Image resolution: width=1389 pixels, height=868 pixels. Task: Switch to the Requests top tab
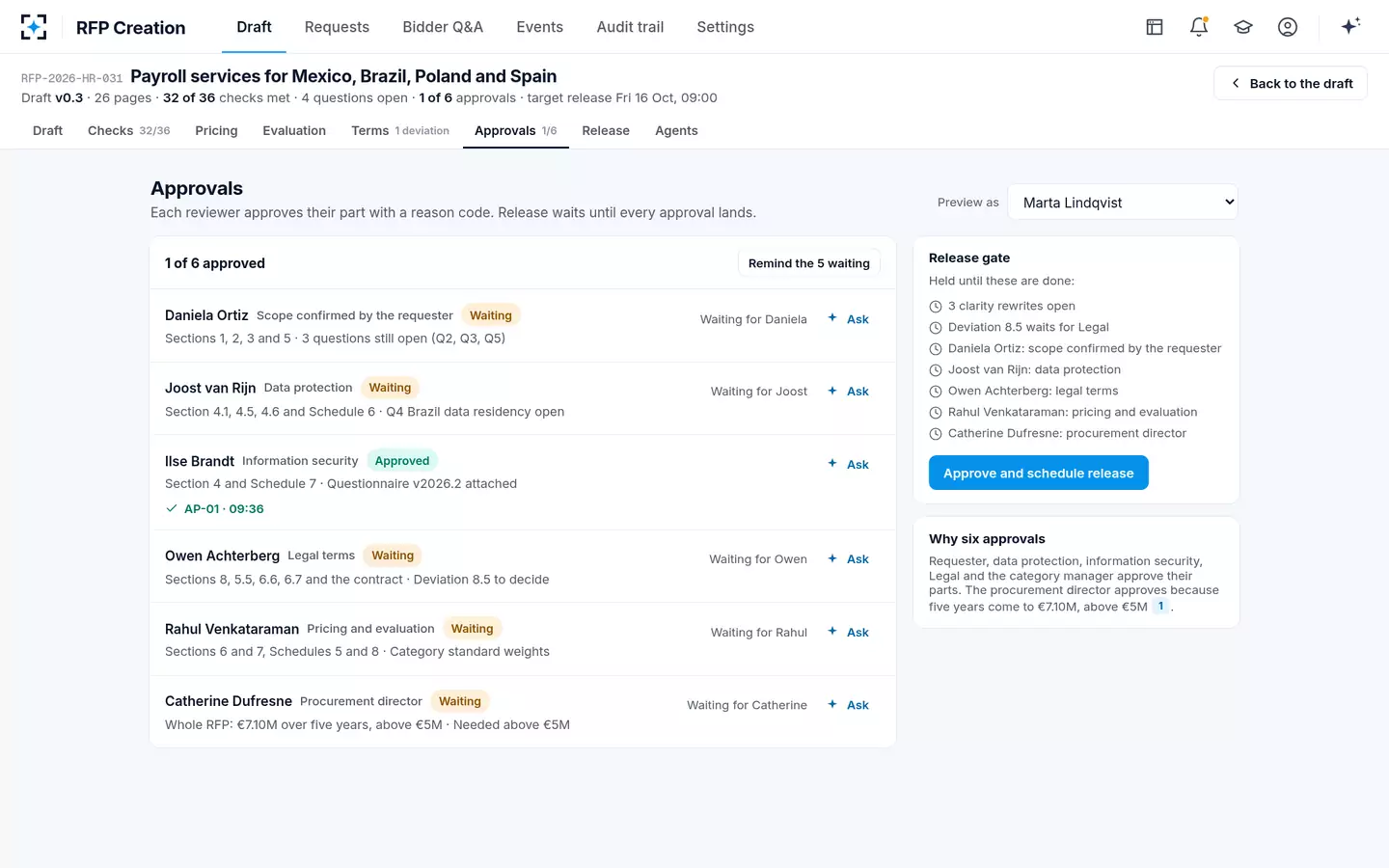point(337,27)
